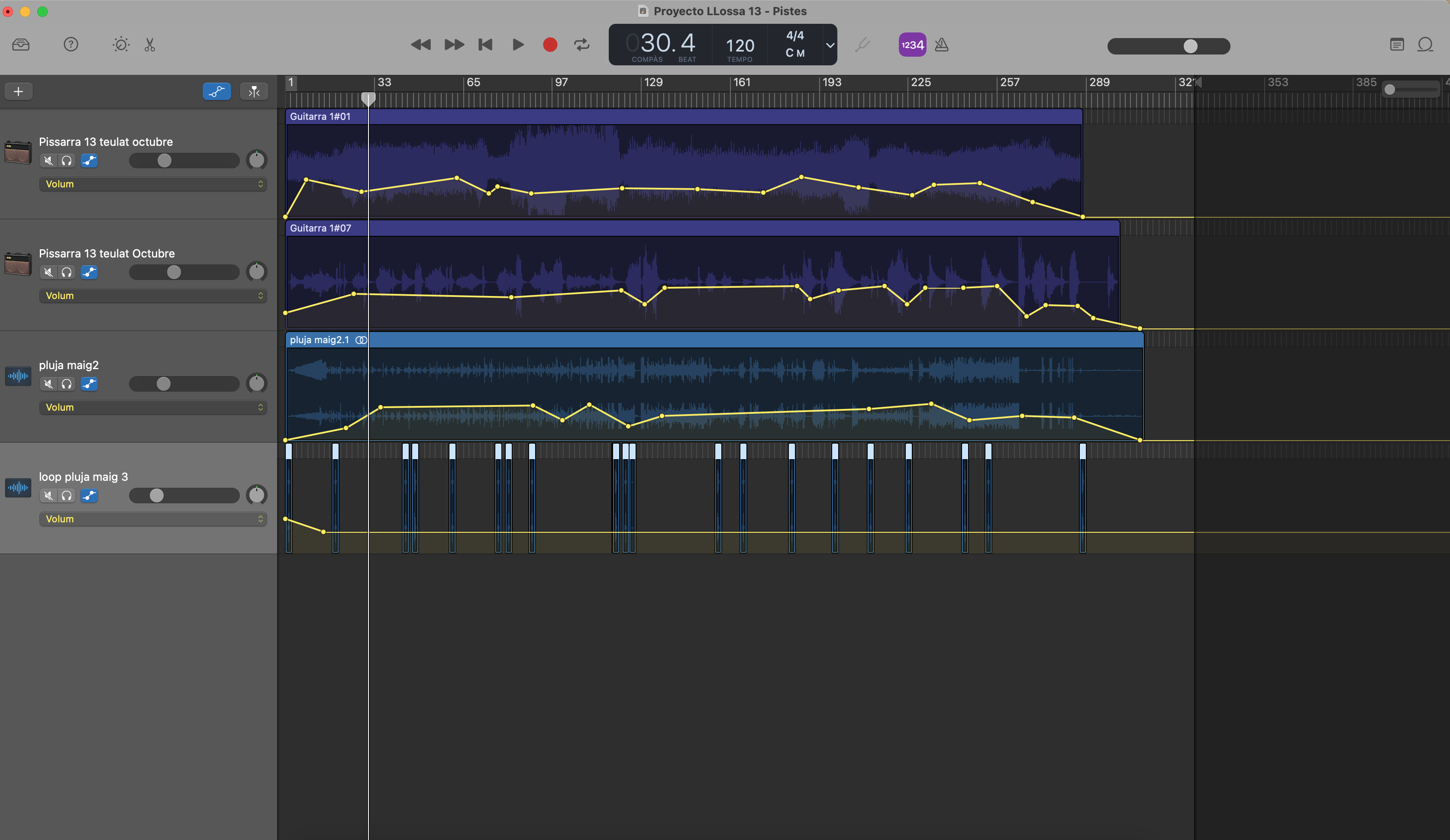Toggle show automation button in header
This screenshot has height=840, width=1450.
pyautogui.click(x=216, y=91)
